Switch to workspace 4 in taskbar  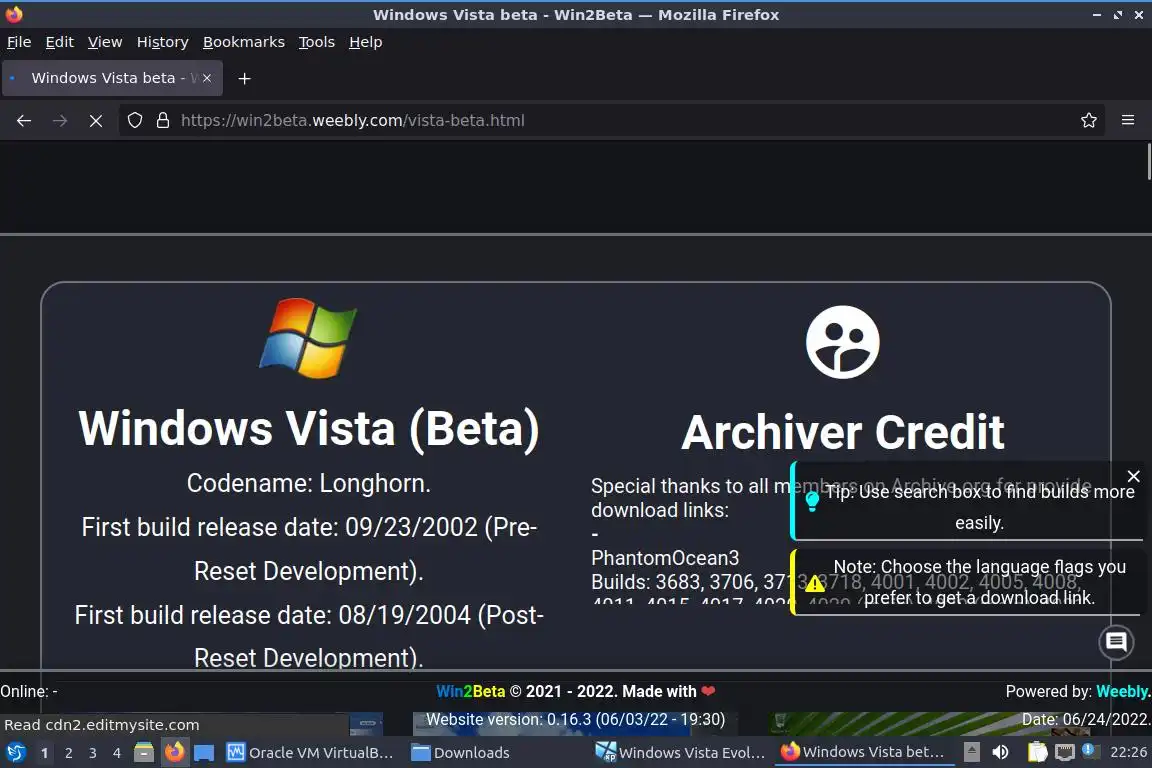[x=117, y=753]
